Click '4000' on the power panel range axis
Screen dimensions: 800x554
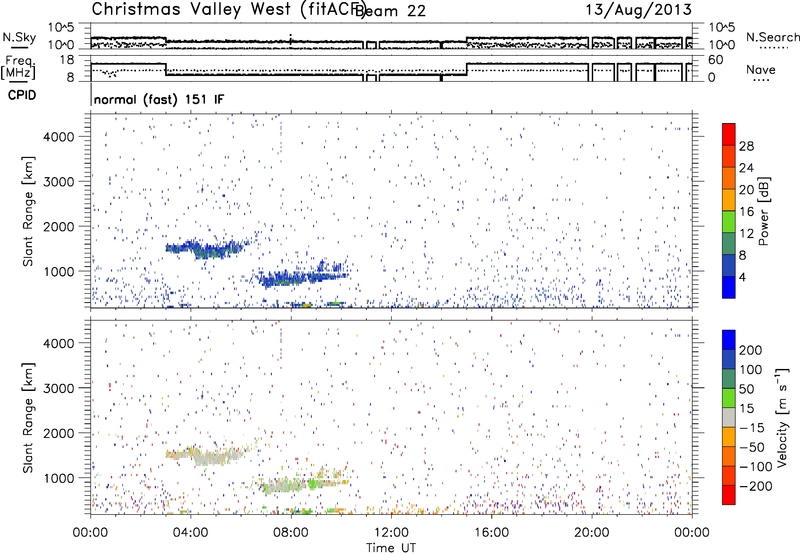[x=59, y=137]
